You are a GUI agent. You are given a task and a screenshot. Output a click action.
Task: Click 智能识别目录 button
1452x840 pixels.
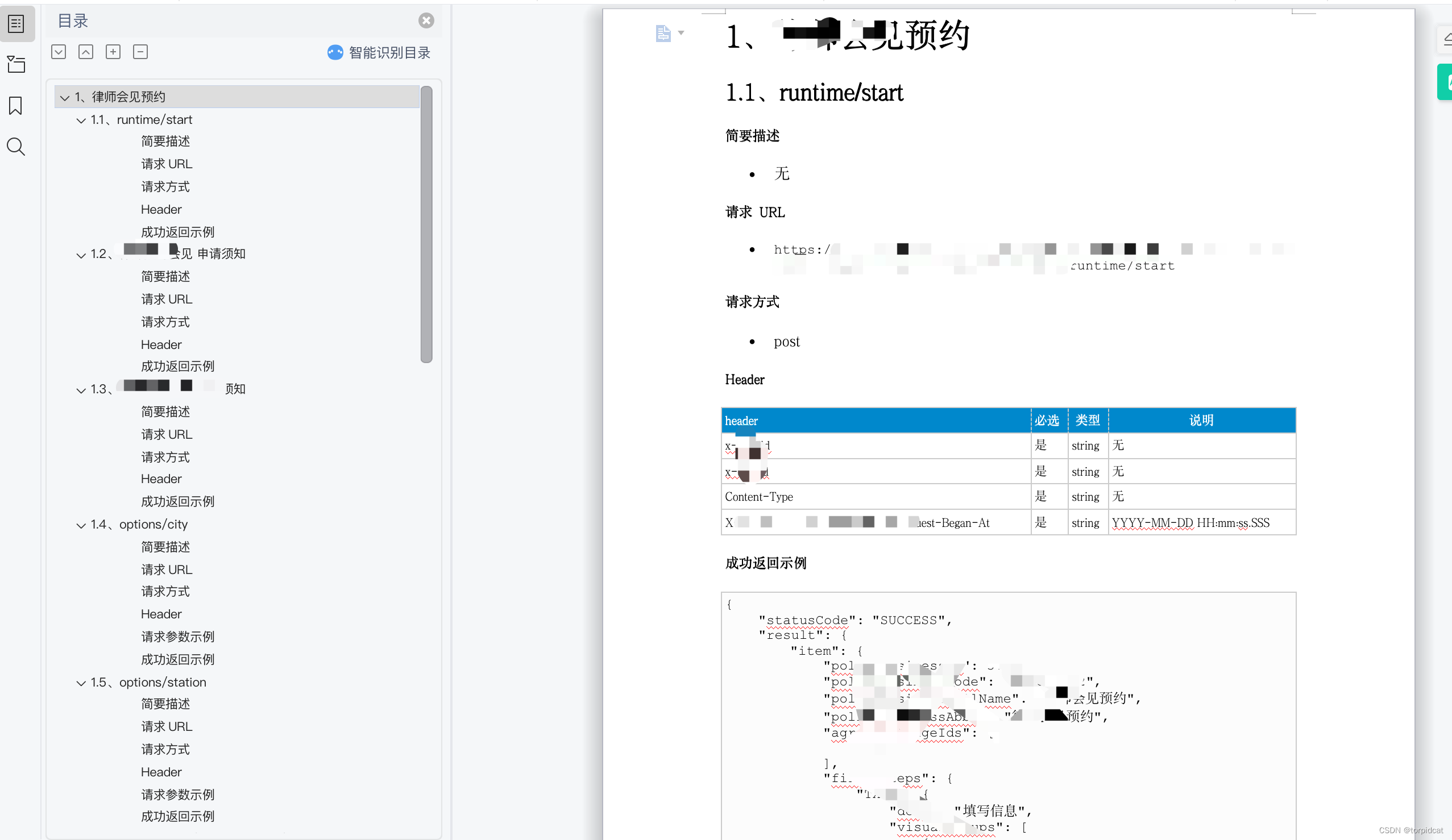coord(379,53)
